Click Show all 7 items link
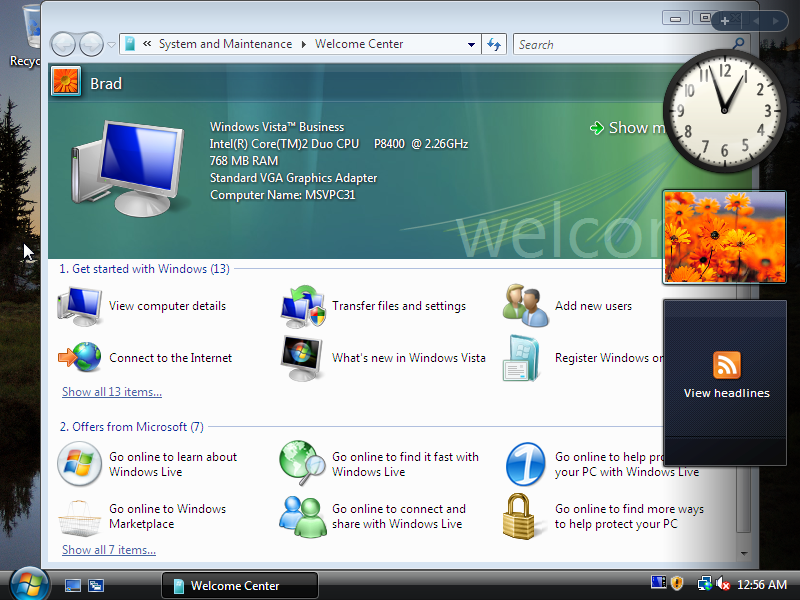Viewport: 800px width, 600px height. coord(109,550)
